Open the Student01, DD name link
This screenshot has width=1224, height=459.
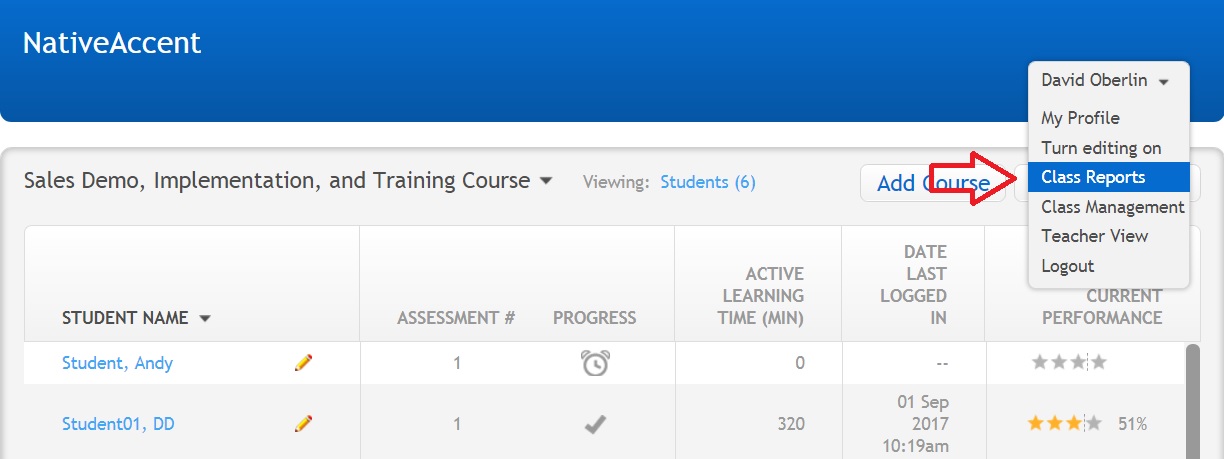pos(118,424)
